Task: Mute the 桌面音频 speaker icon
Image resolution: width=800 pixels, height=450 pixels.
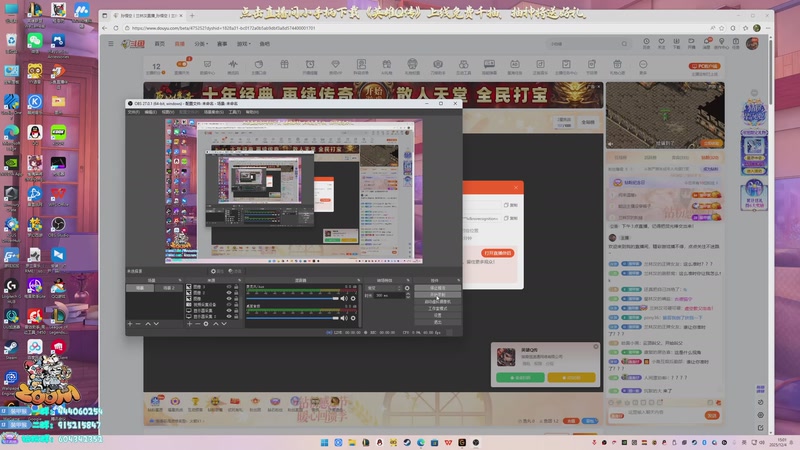Action: tap(344, 318)
